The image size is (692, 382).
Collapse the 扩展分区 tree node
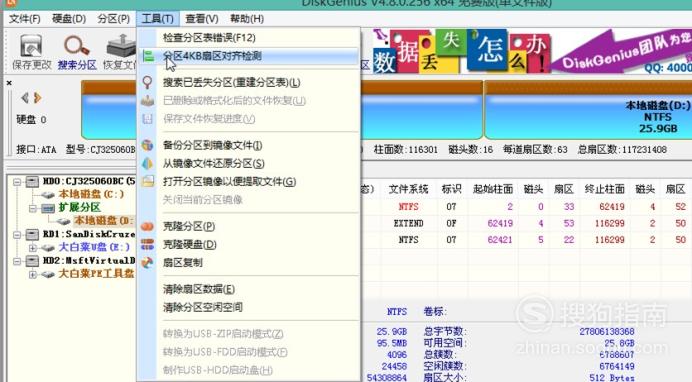point(33,208)
